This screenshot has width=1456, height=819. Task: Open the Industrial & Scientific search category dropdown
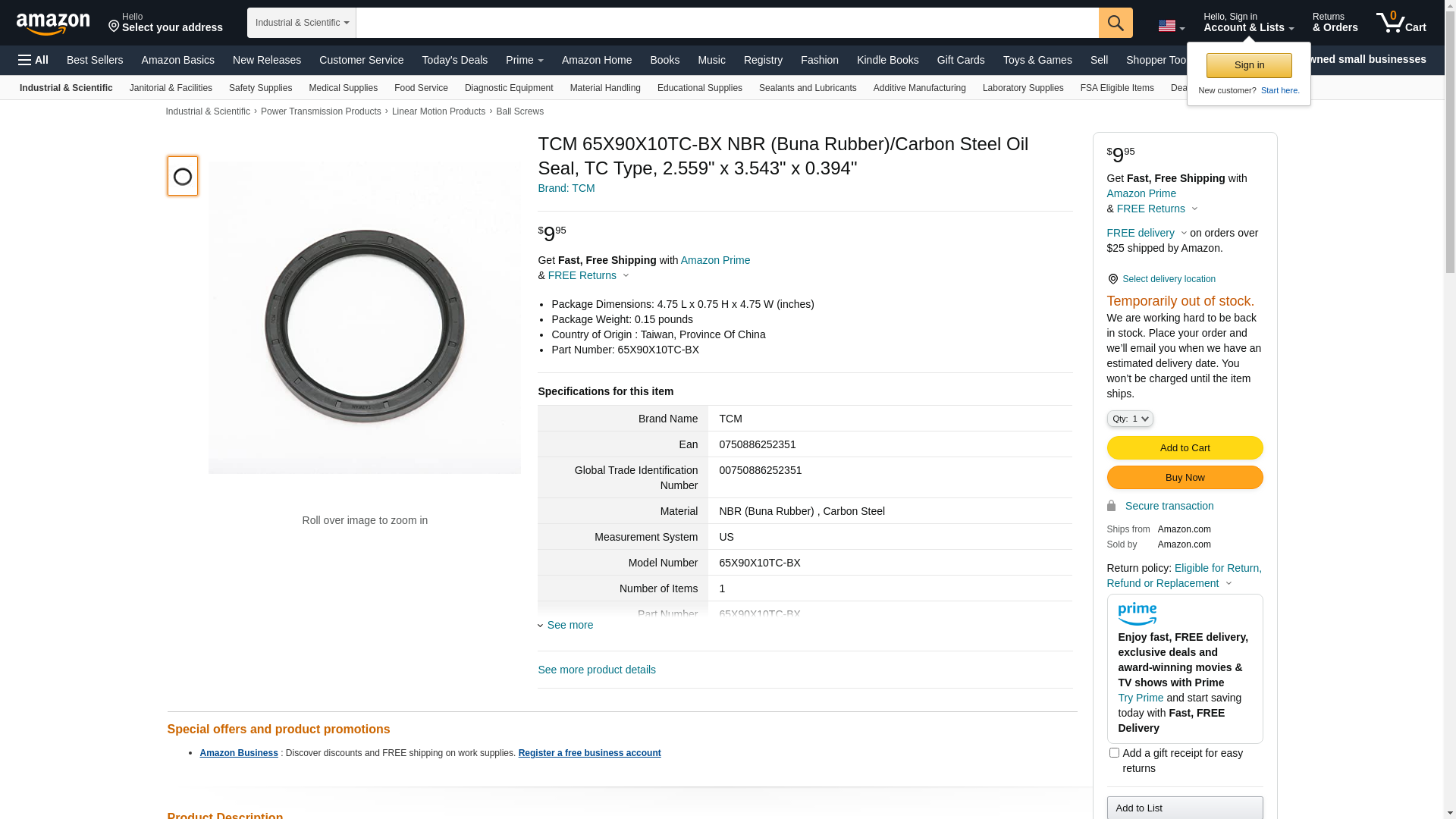[302, 23]
